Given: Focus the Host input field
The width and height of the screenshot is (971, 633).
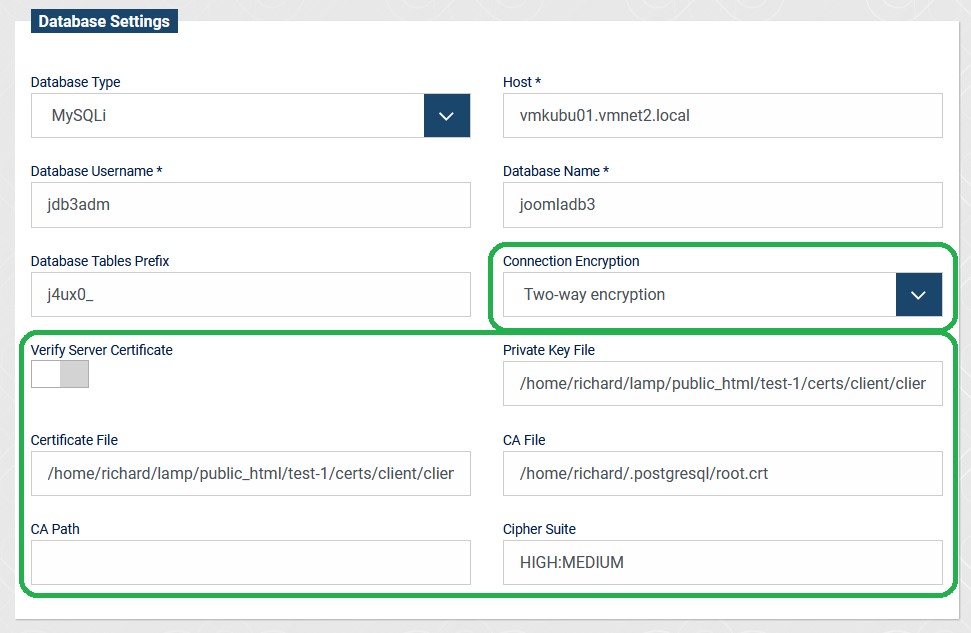Looking at the screenshot, I should [x=723, y=116].
